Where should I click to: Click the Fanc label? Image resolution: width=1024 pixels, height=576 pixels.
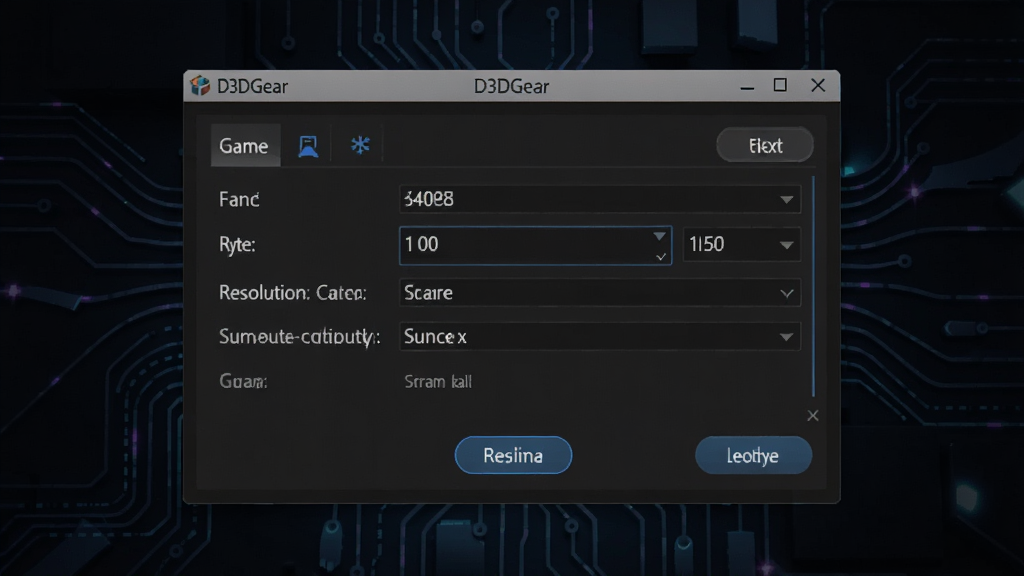pos(239,199)
